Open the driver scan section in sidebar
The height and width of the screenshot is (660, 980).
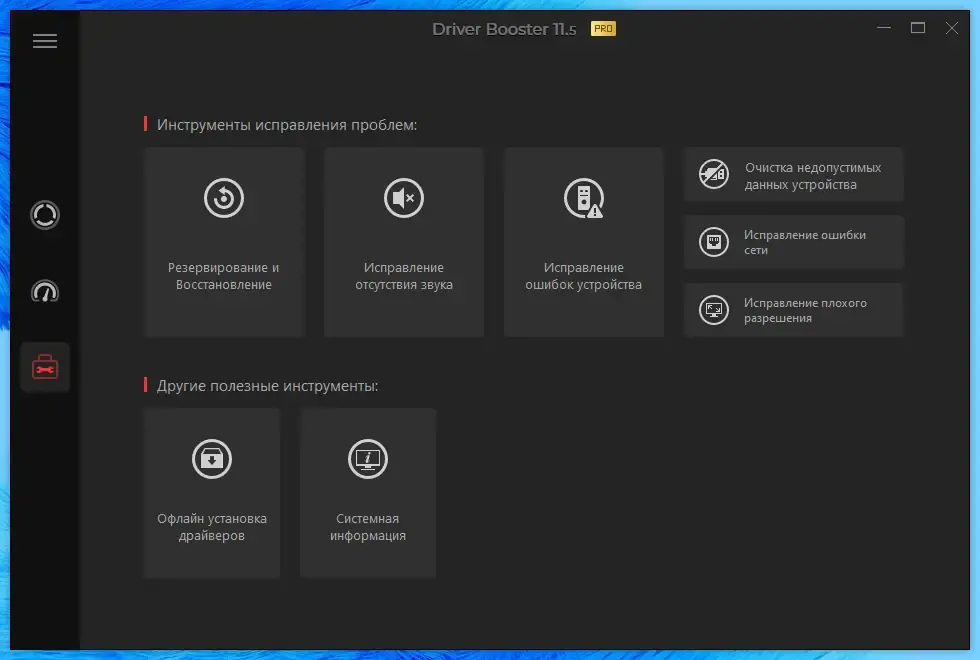click(45, 215)
